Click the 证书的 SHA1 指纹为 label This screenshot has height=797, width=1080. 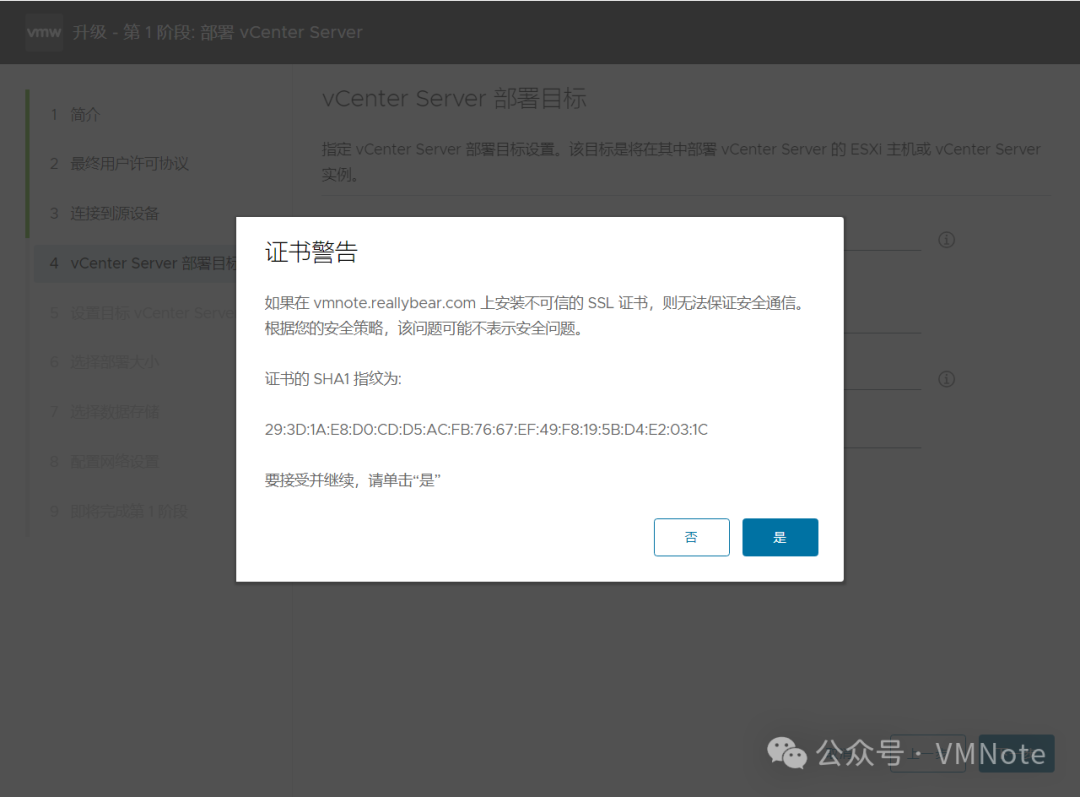pos(333,379)
